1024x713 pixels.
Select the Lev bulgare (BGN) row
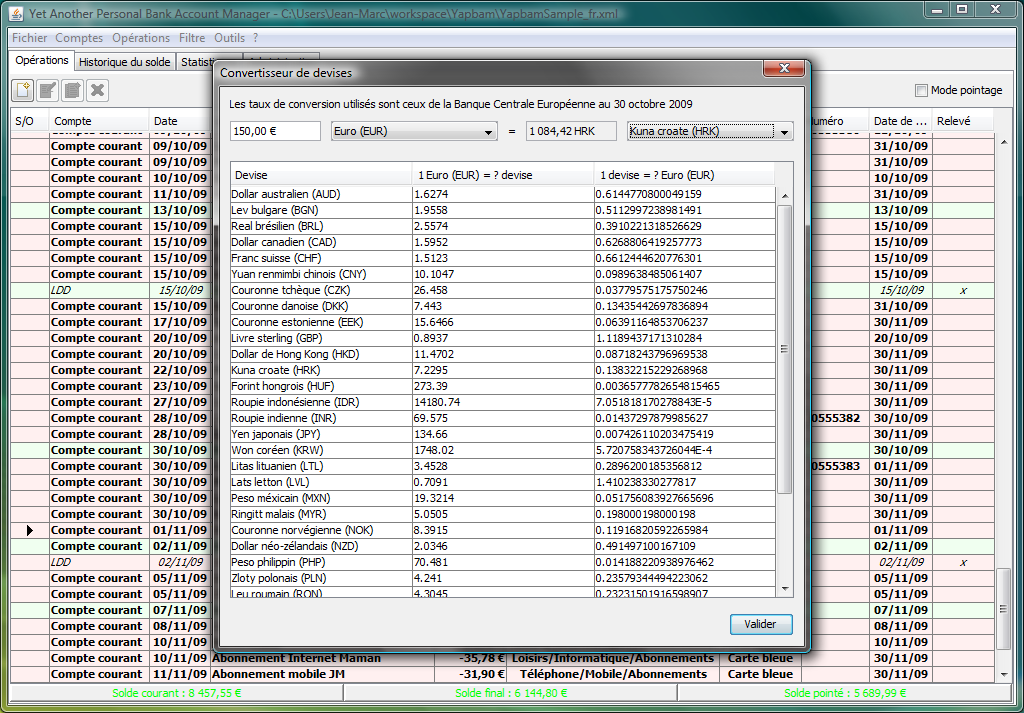click(x=503, y=210)
